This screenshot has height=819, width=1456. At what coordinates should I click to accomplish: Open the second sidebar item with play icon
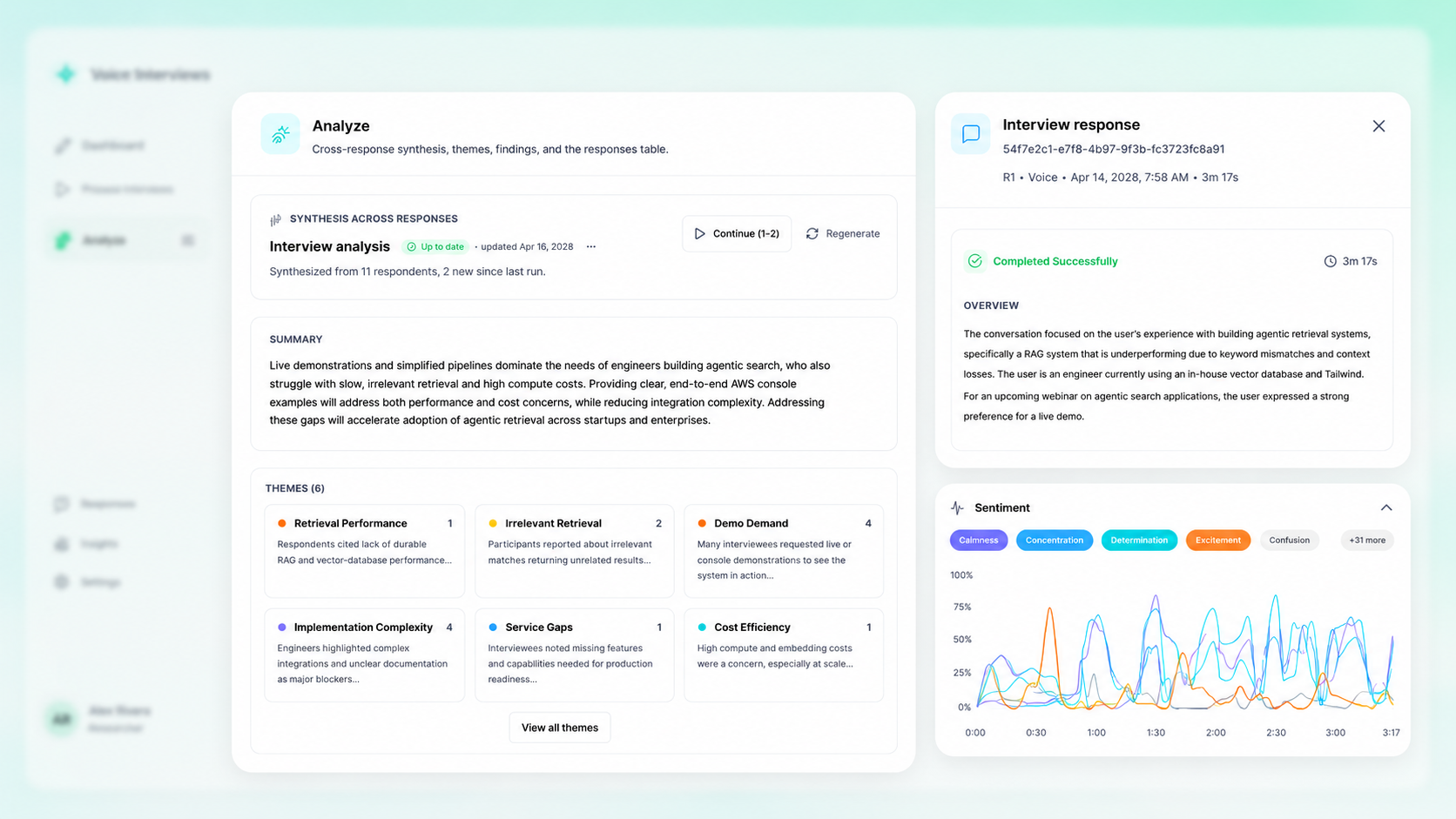point(115,189)
